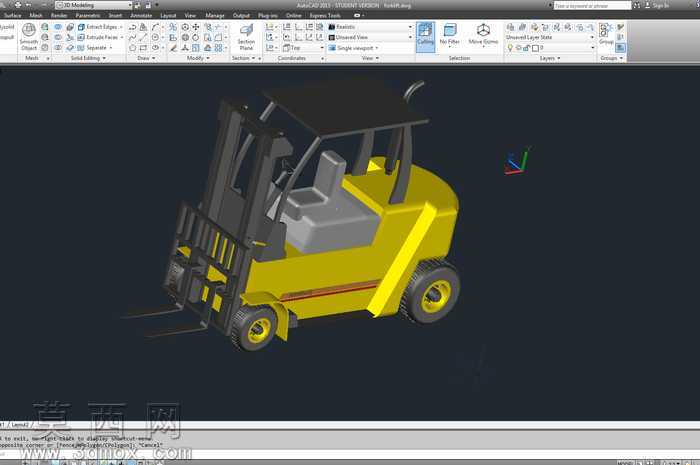This screenshot has width=700, height=465.
Task: Select the No Filter selection icon
Action: click(450, 34)
